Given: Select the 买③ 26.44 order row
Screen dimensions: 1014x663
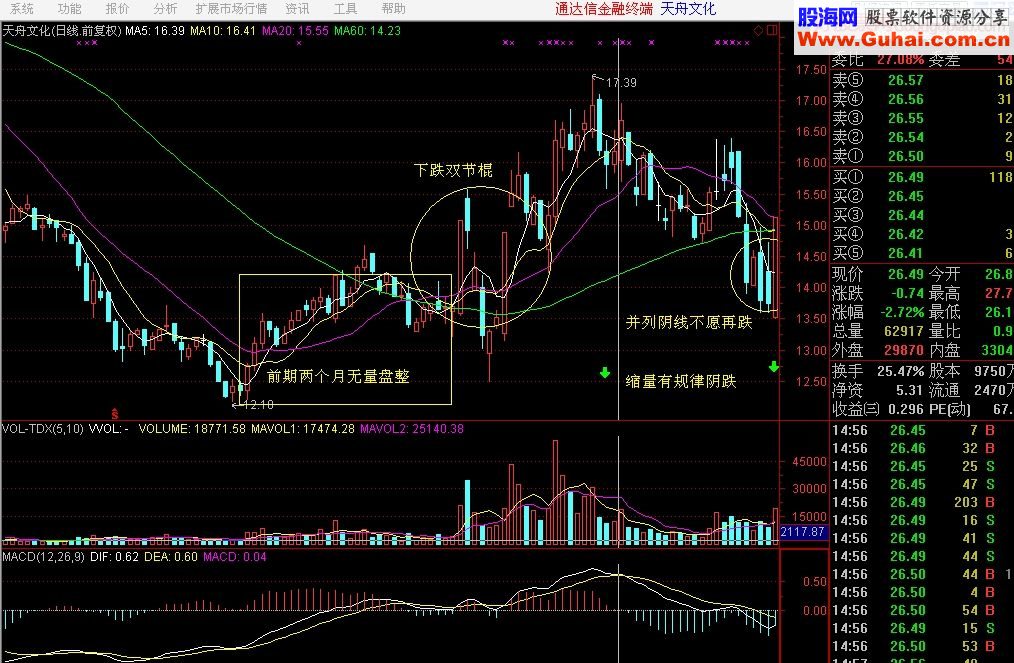Looking at the screenshot, I should pyautogui.click(x=922, y=215).
